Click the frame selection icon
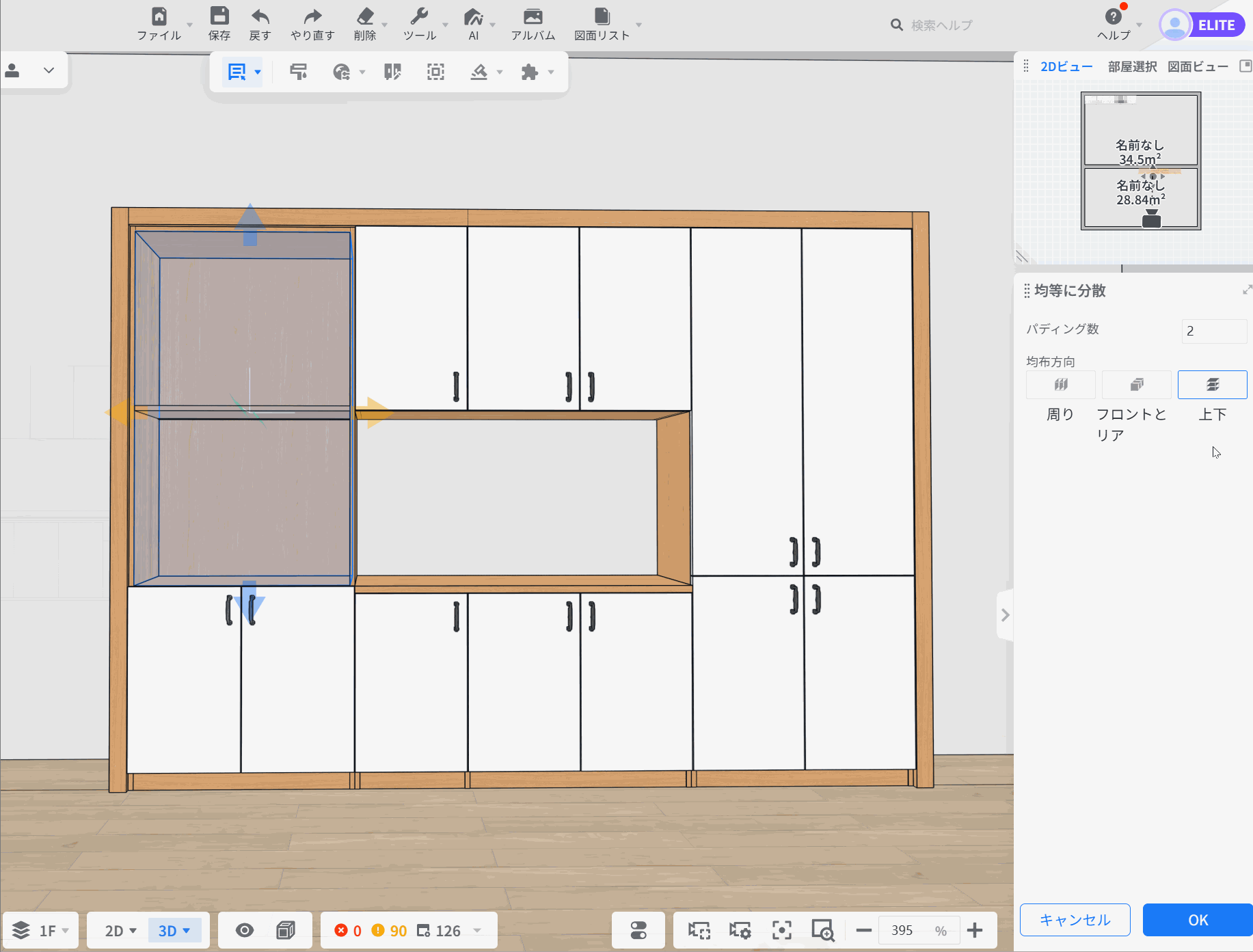This screenshot has height=952, width=1253. click(435, 72)
